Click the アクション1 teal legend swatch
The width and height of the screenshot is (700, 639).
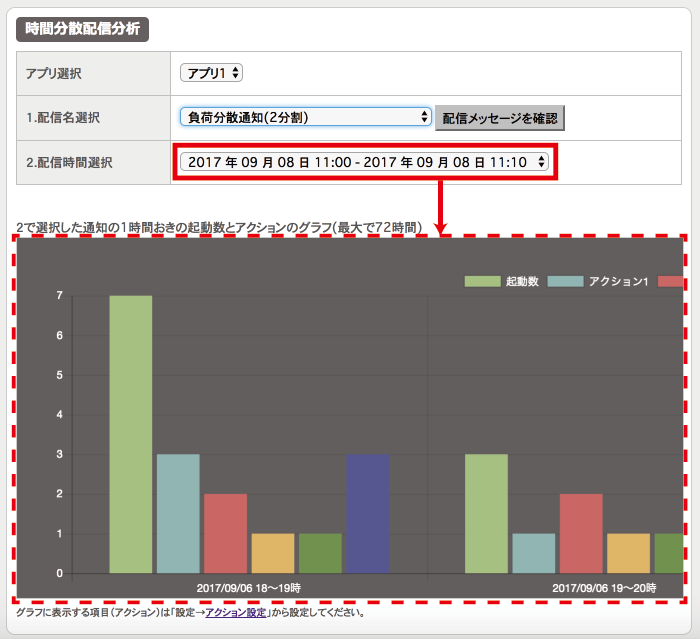coord(565,281)
